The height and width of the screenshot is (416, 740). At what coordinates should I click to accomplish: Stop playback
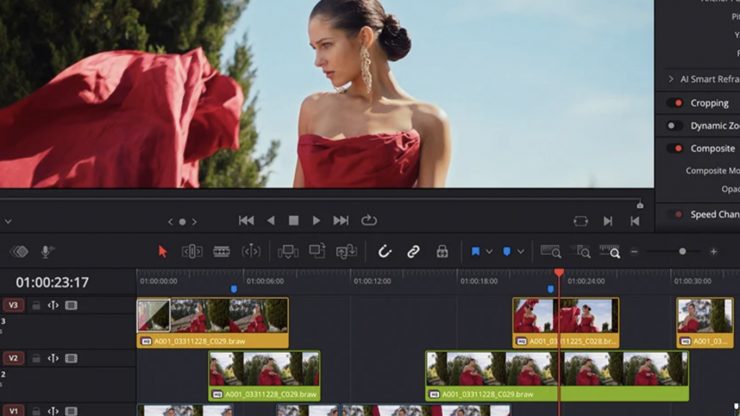pyautogui.click(x=294, y=221)
